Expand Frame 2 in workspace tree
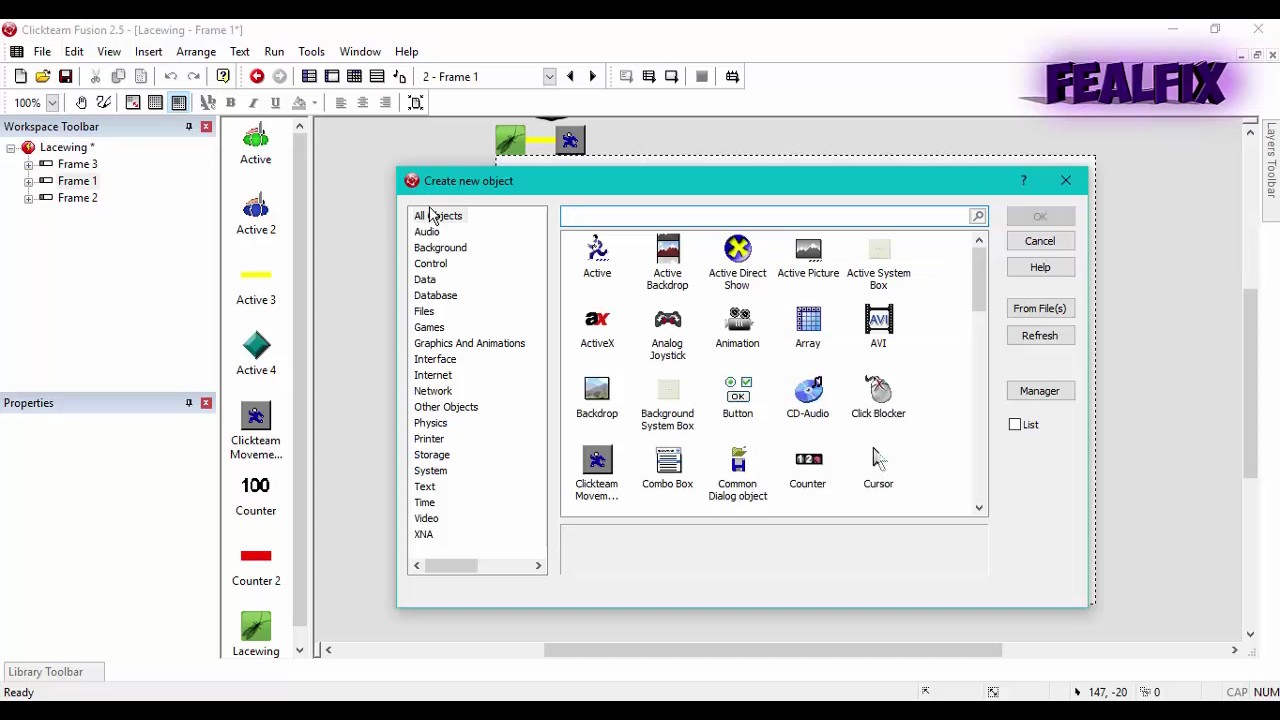Image resolution: width=1280 pixels, height=720 pixels. click(x=28, y=199)
